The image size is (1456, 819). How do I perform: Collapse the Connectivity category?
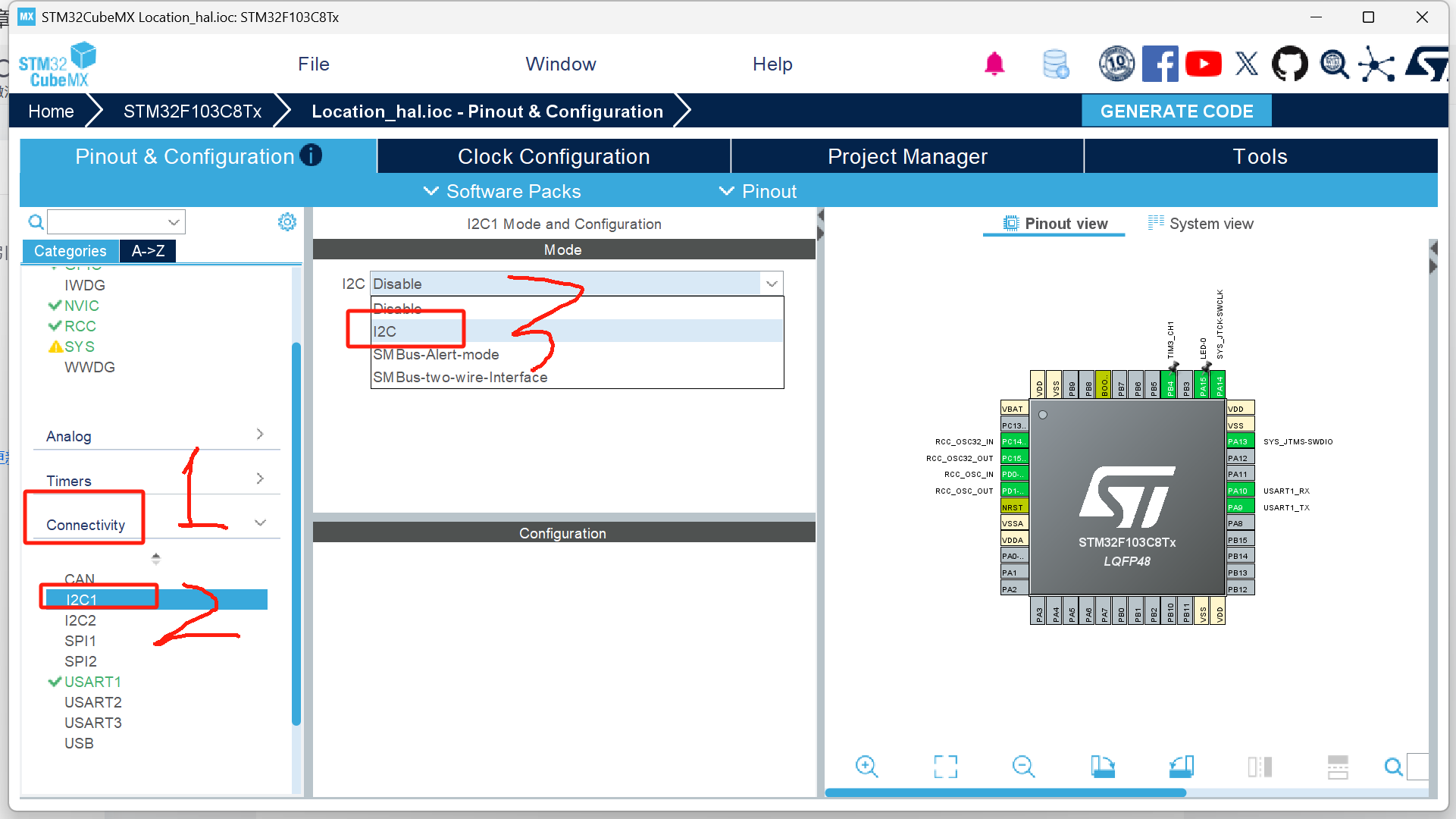260,523
